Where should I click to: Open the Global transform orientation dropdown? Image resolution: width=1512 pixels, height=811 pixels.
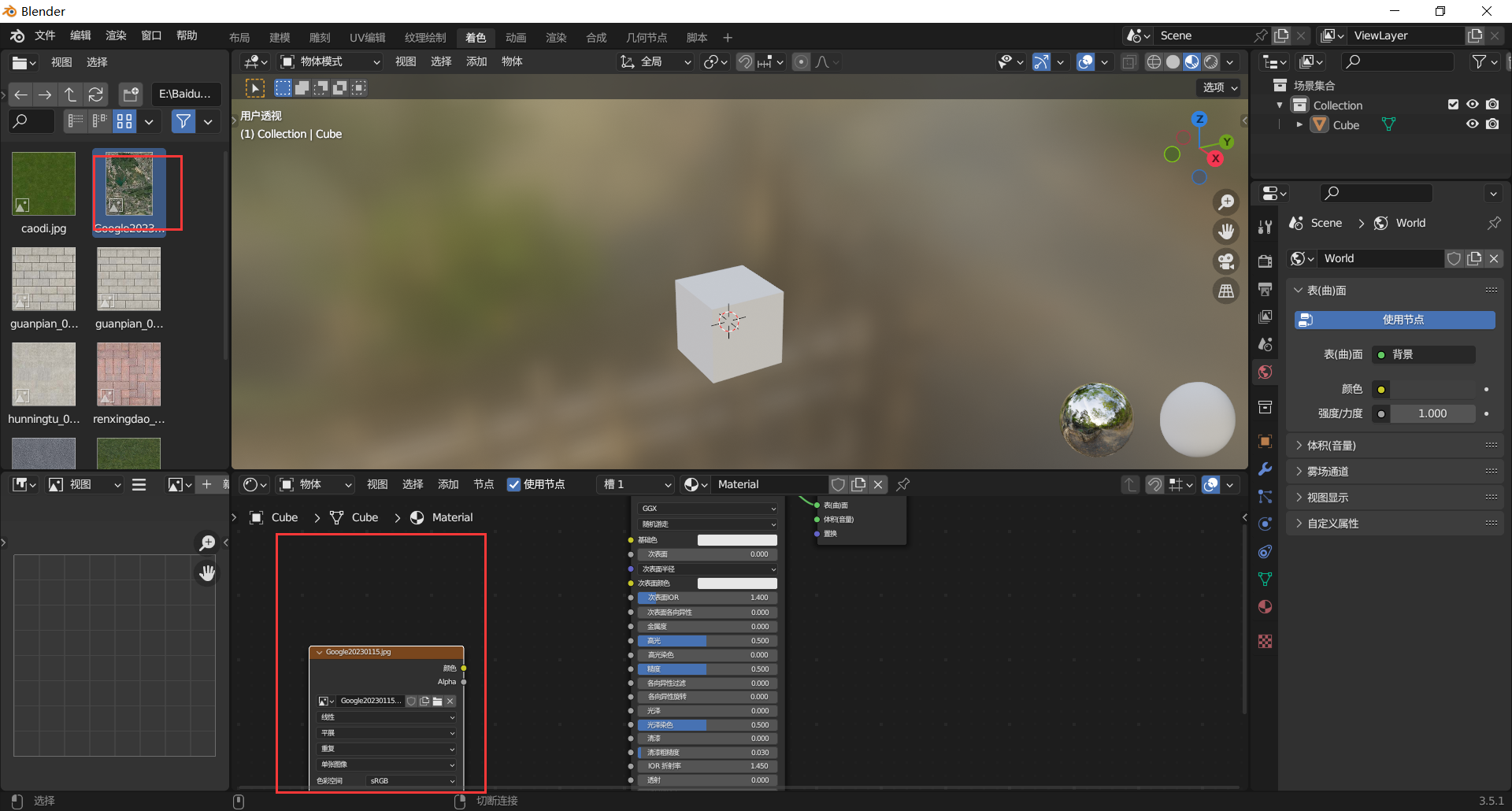tap(656, 62)
